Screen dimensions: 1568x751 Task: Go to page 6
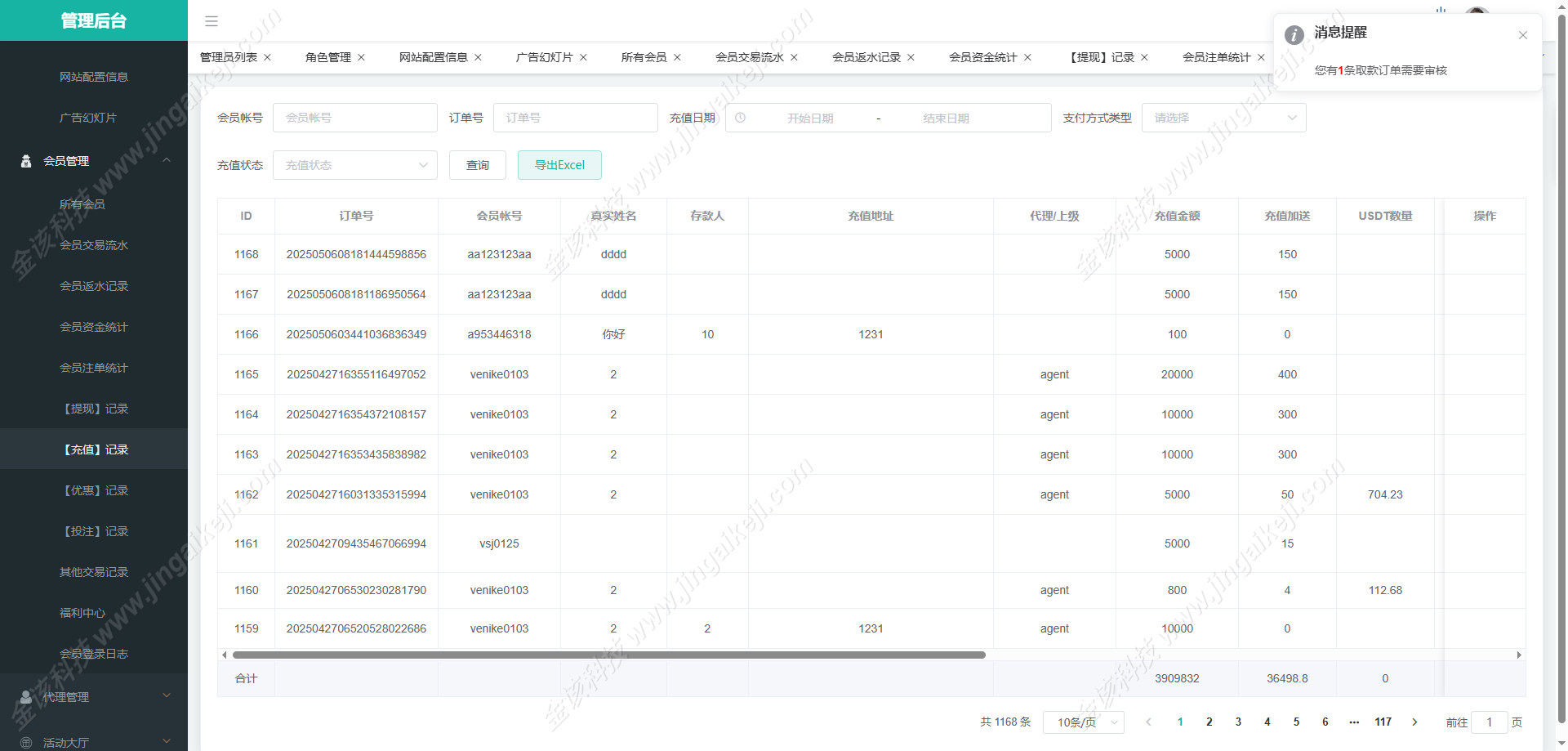tap(1325, 722)
